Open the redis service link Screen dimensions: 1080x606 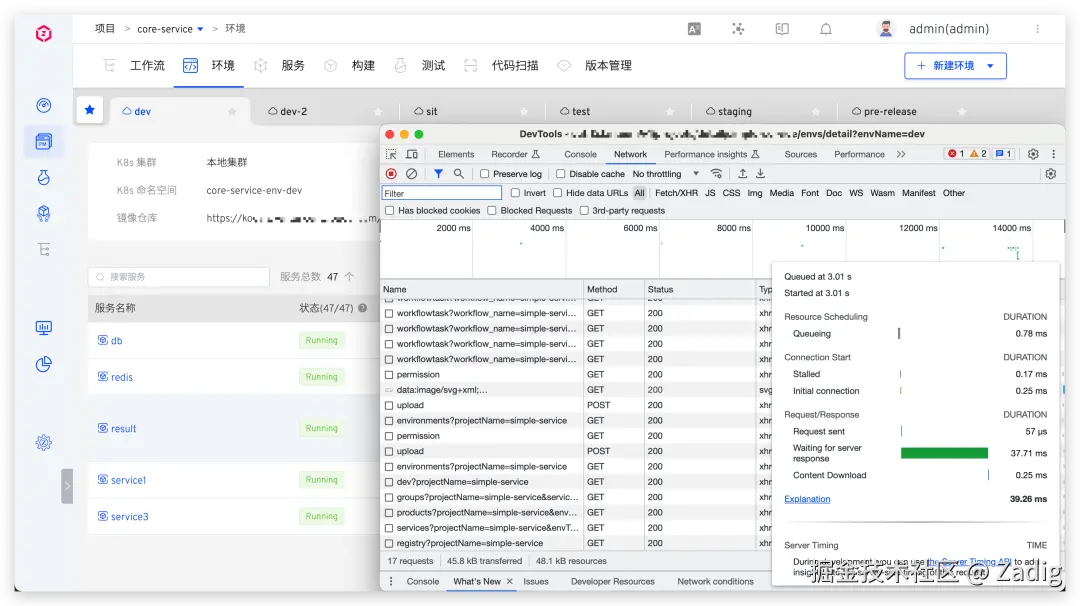click(x=122, y=377)
